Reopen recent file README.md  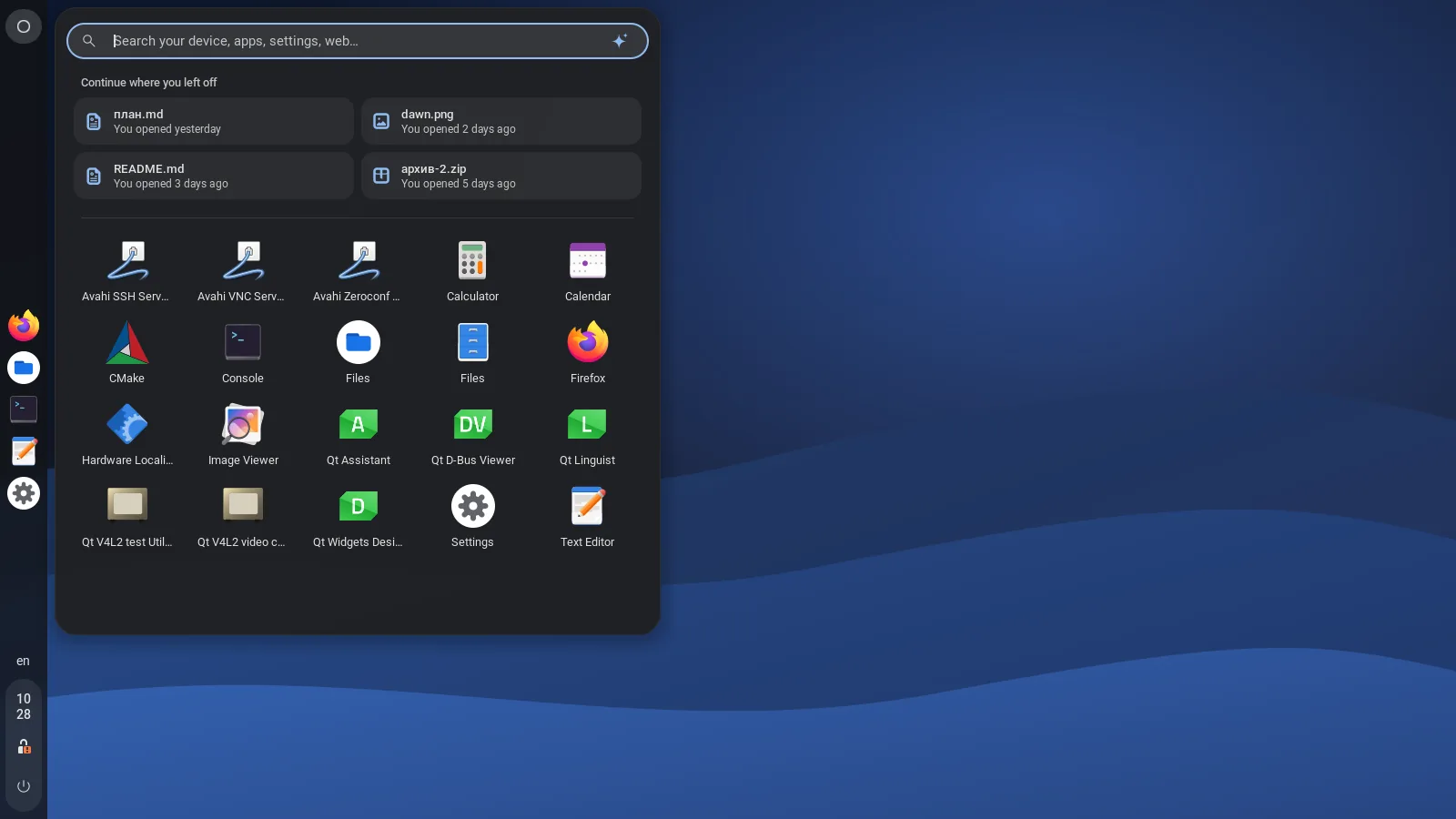214,176
